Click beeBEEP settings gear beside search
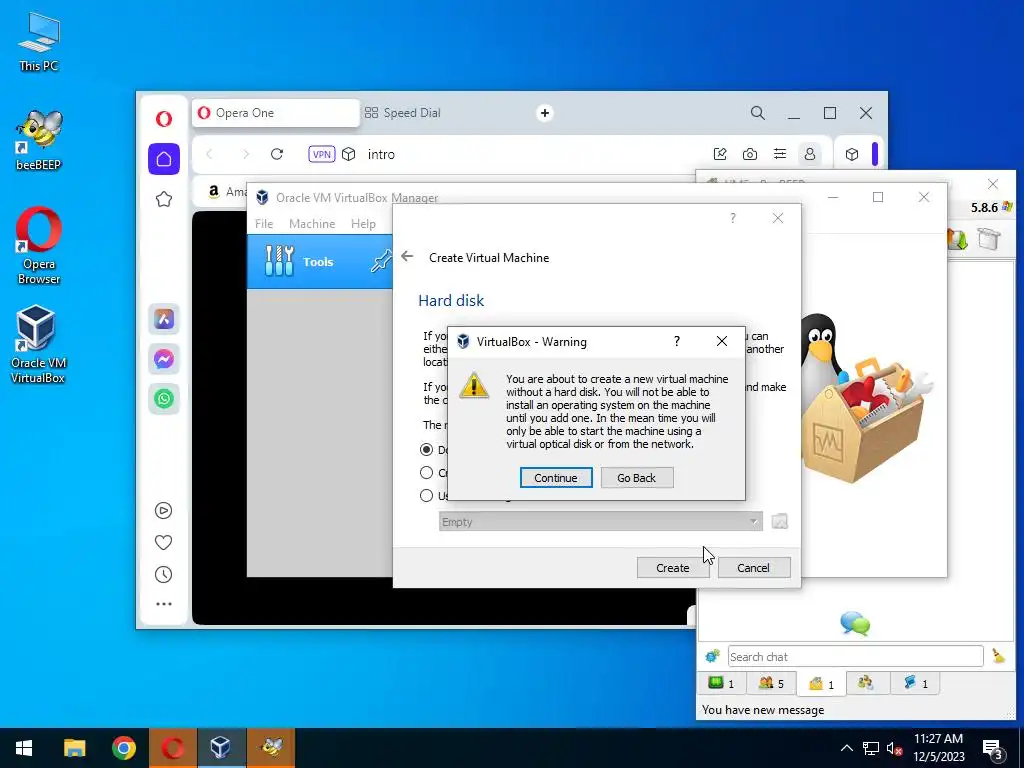1024x768 pixels. (x=712, y=656)
